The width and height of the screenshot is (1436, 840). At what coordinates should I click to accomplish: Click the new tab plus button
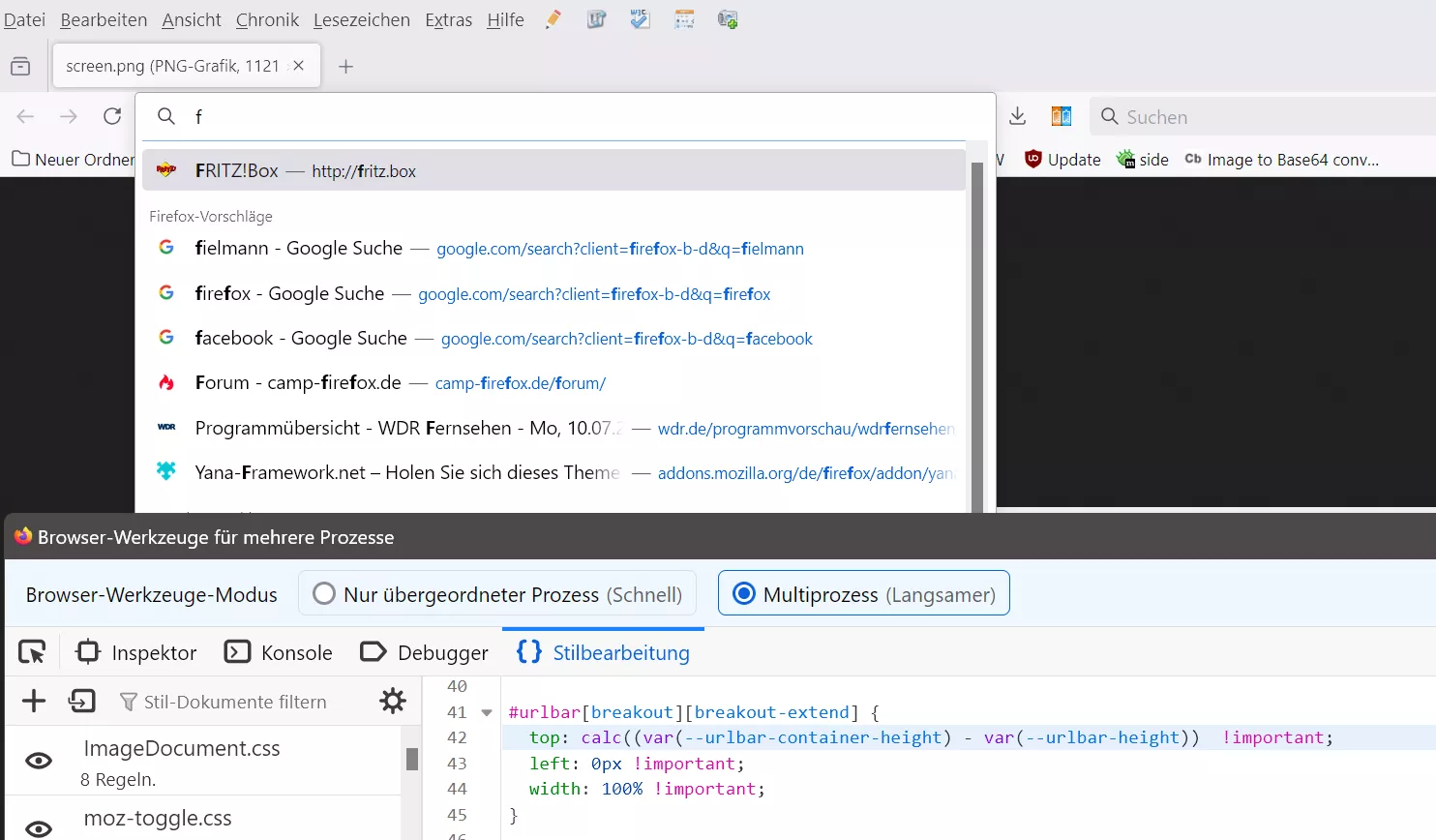(345, 66)
